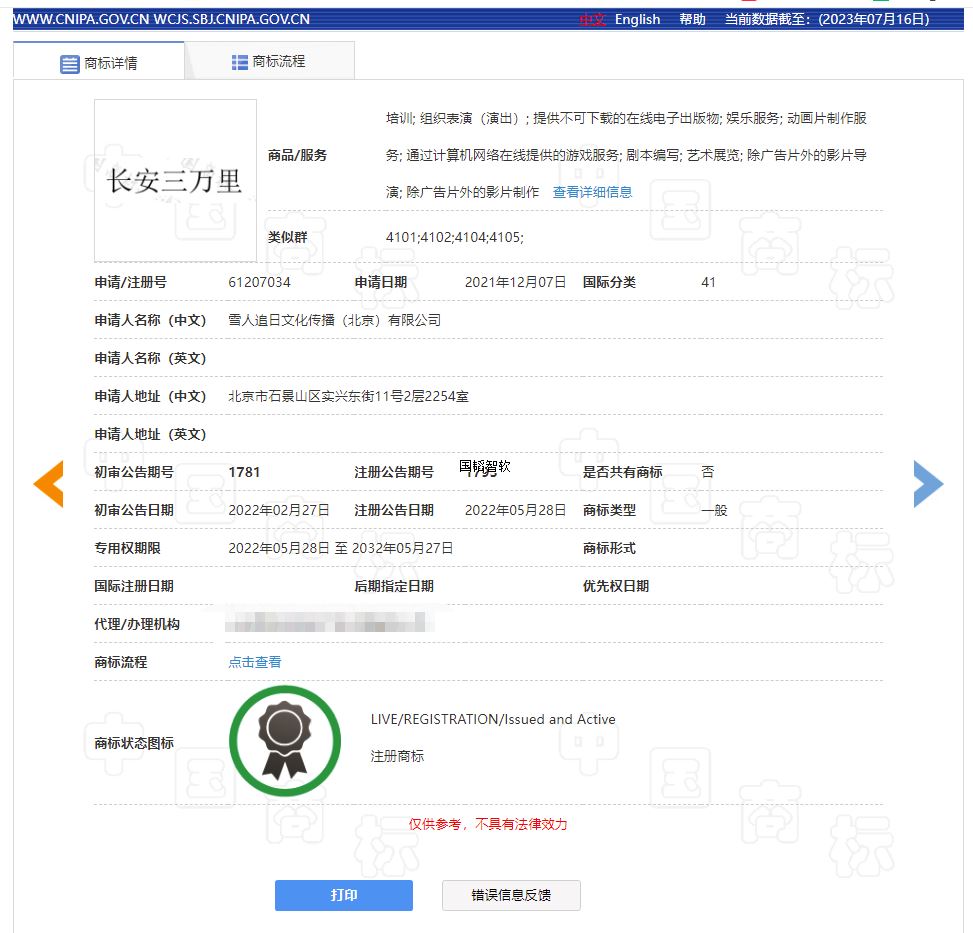Screen dimensions: 973x933
Task: Select international class value 41
Action: (x=708, y=282)
